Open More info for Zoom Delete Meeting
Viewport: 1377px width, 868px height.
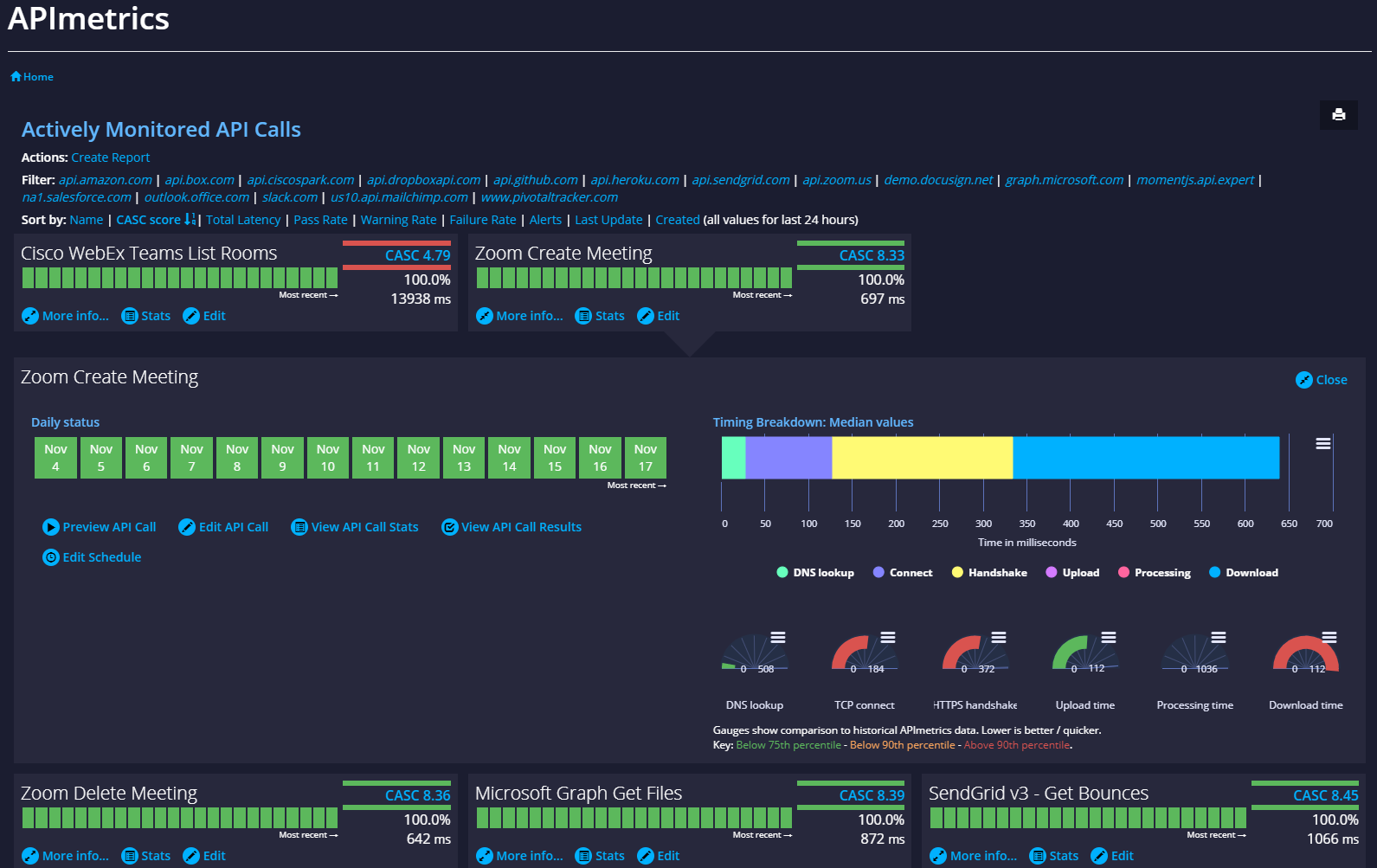[66, 856]
